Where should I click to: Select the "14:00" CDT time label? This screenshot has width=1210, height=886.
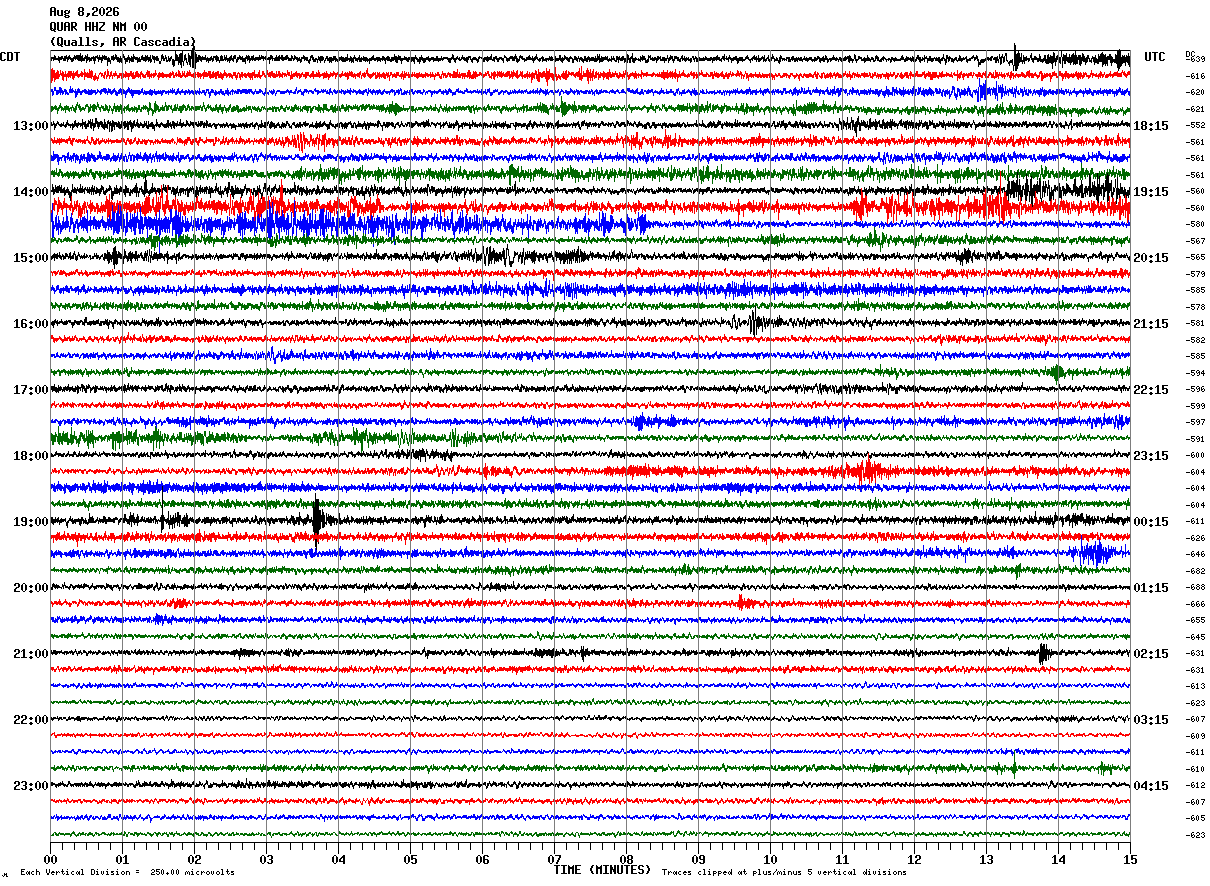pyautogui.click(x=31, y=192)
